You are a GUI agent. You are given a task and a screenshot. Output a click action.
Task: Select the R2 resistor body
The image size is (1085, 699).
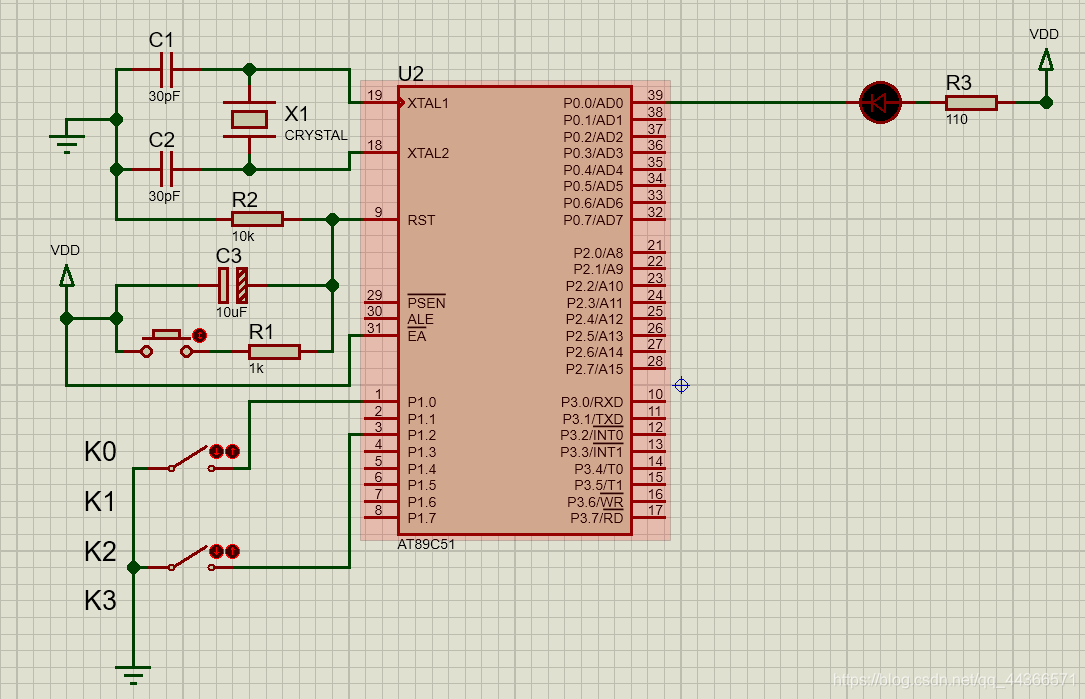[257, 219]
